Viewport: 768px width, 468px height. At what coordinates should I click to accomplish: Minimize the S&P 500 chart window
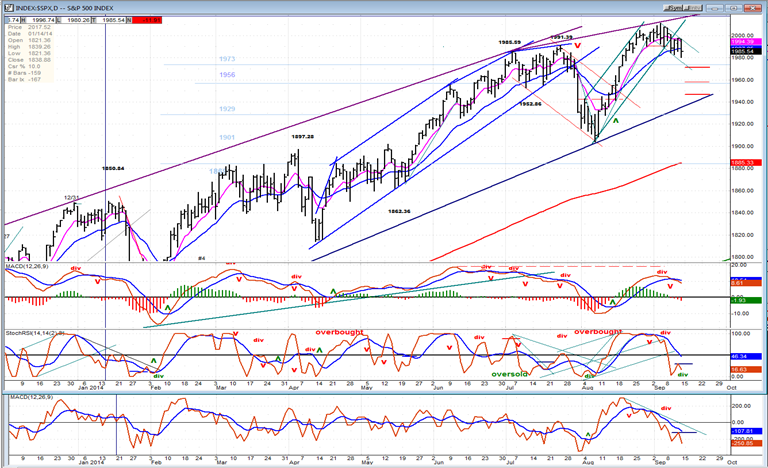(x=716, y=8)
